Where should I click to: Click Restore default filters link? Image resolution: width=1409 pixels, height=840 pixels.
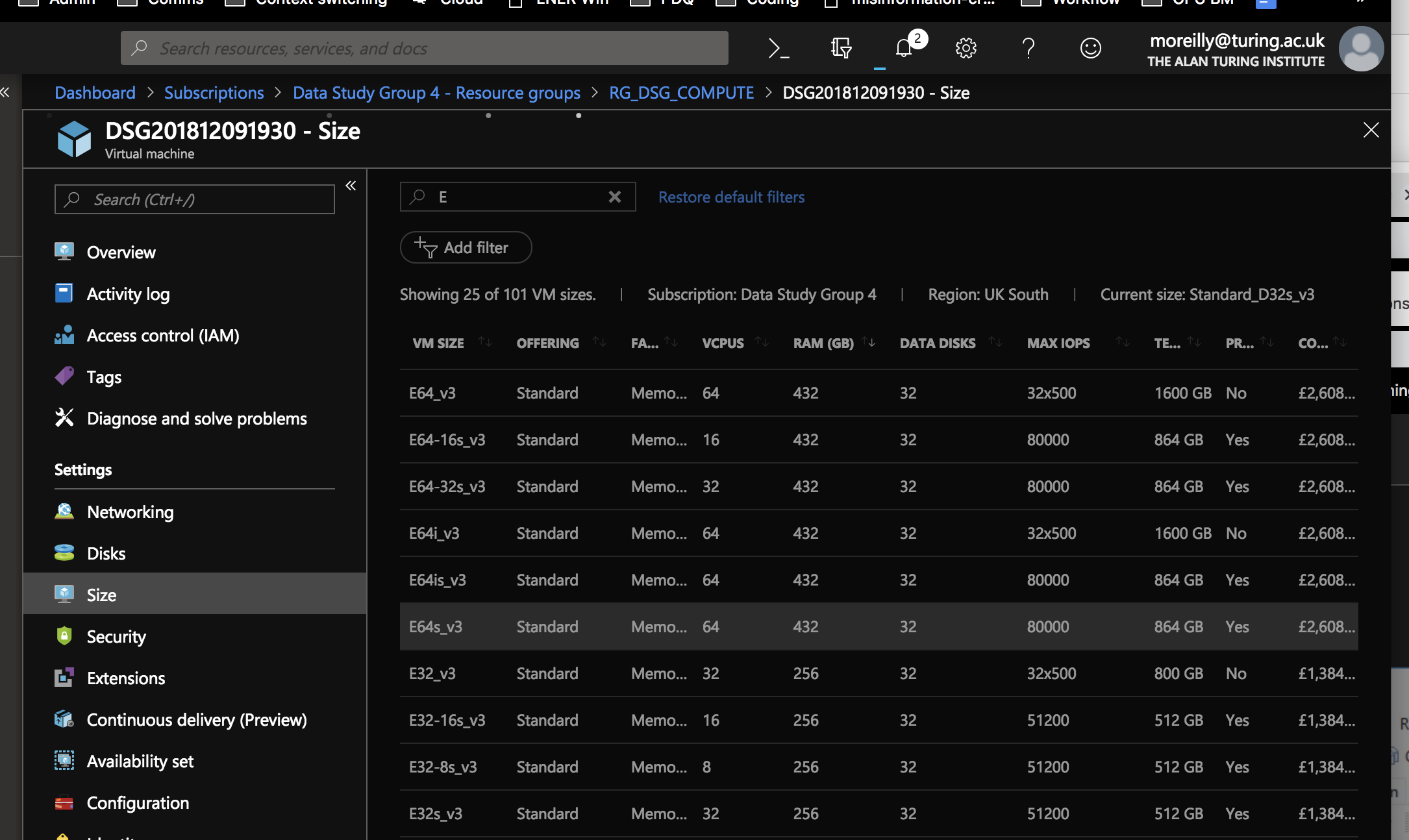pos(731,197)
